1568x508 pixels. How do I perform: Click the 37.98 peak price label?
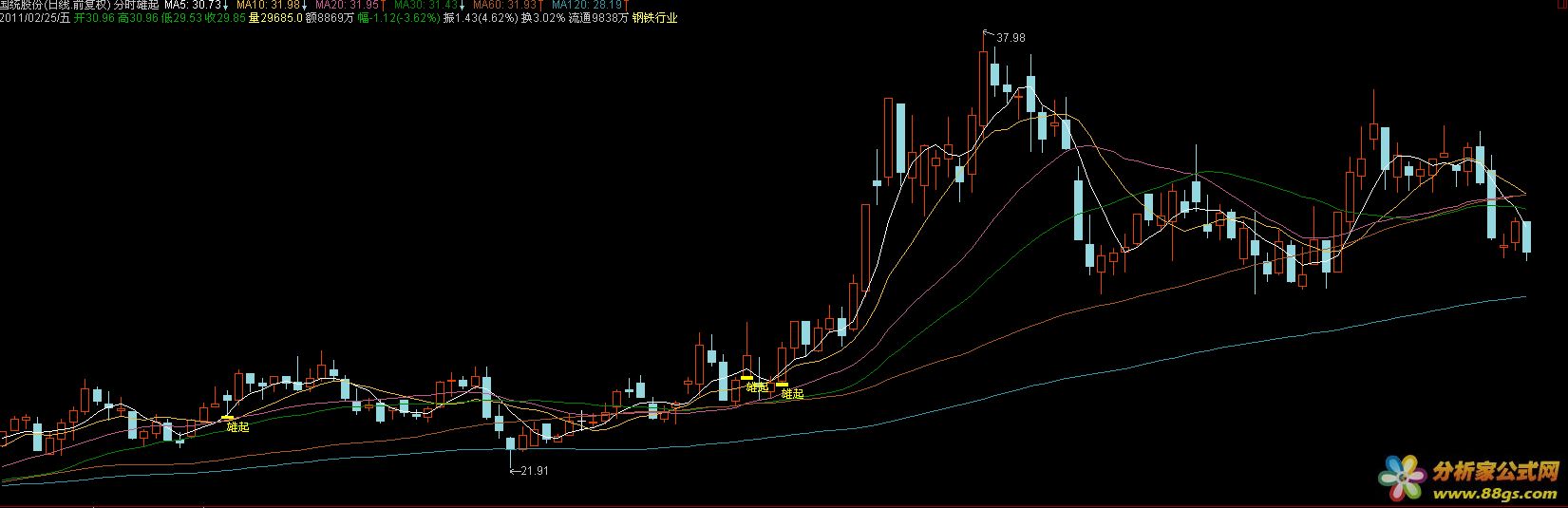tap(1011, 37)
